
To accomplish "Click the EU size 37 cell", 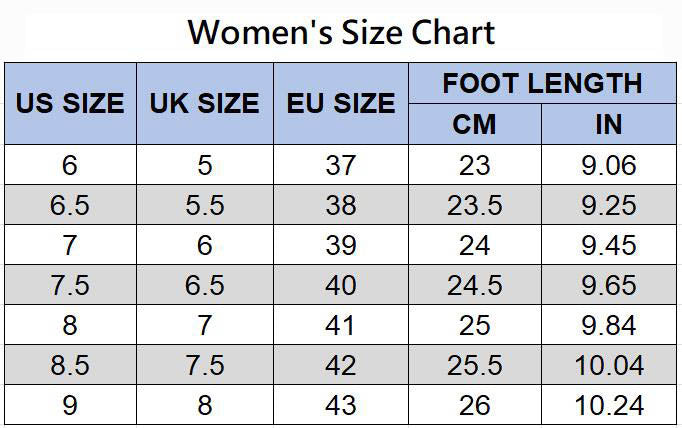I will point(340,165).
